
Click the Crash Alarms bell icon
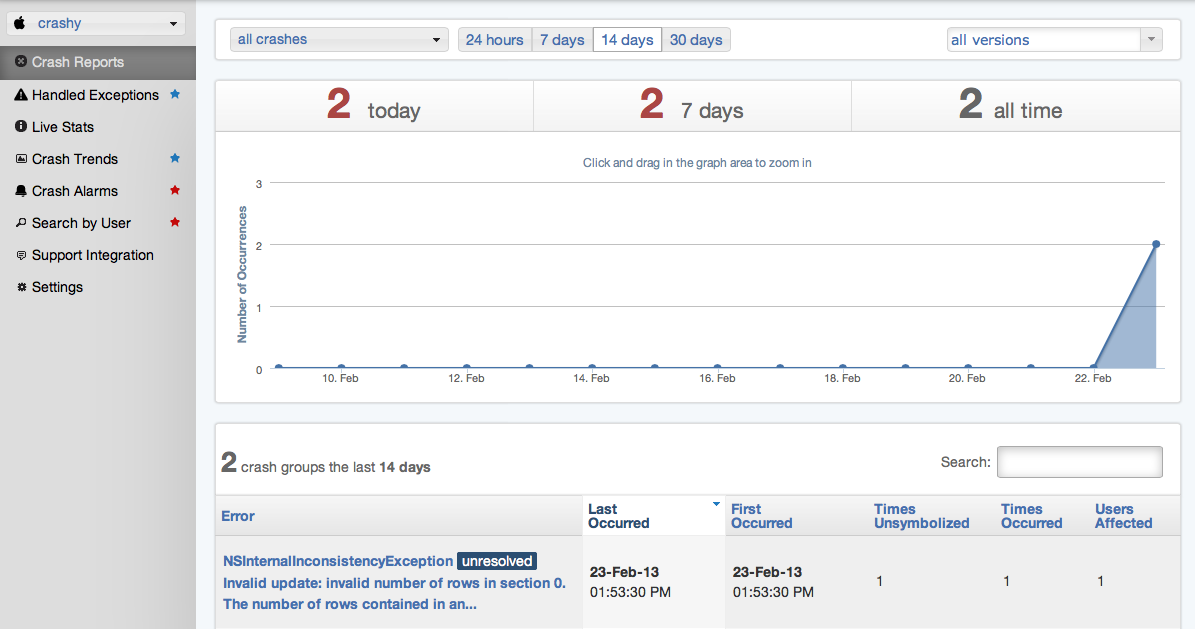pos(21,191)
